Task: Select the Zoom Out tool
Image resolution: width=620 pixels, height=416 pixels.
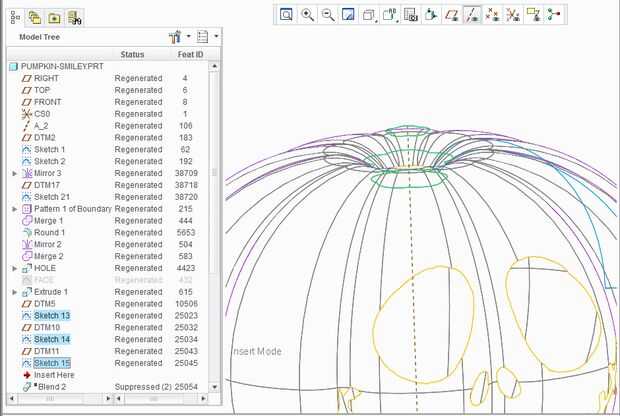Action: pyautogui.click(x=328, y=15)
